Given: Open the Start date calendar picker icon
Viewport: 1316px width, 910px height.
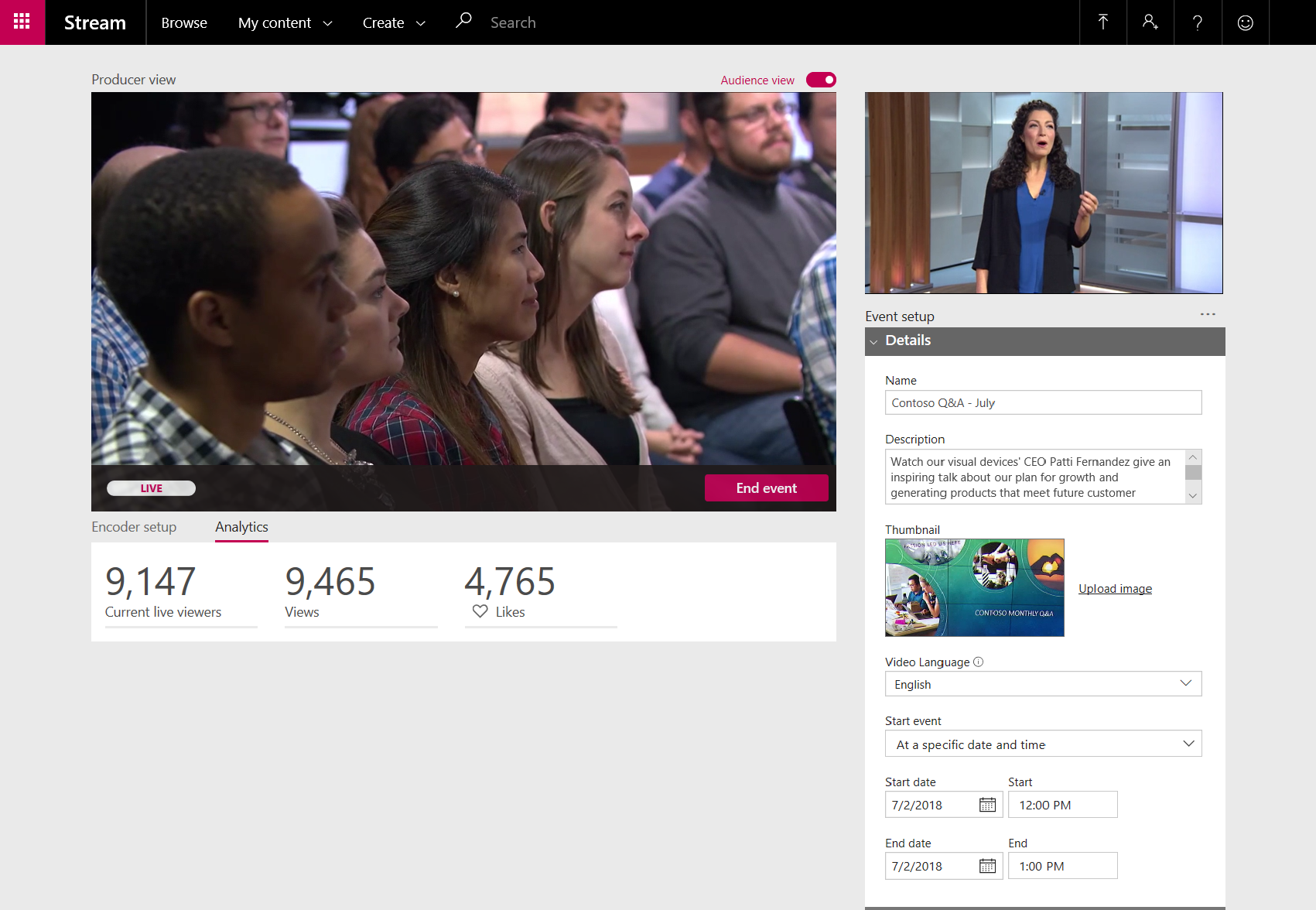Looking at the screenshot, I should [x=987, y=804].
